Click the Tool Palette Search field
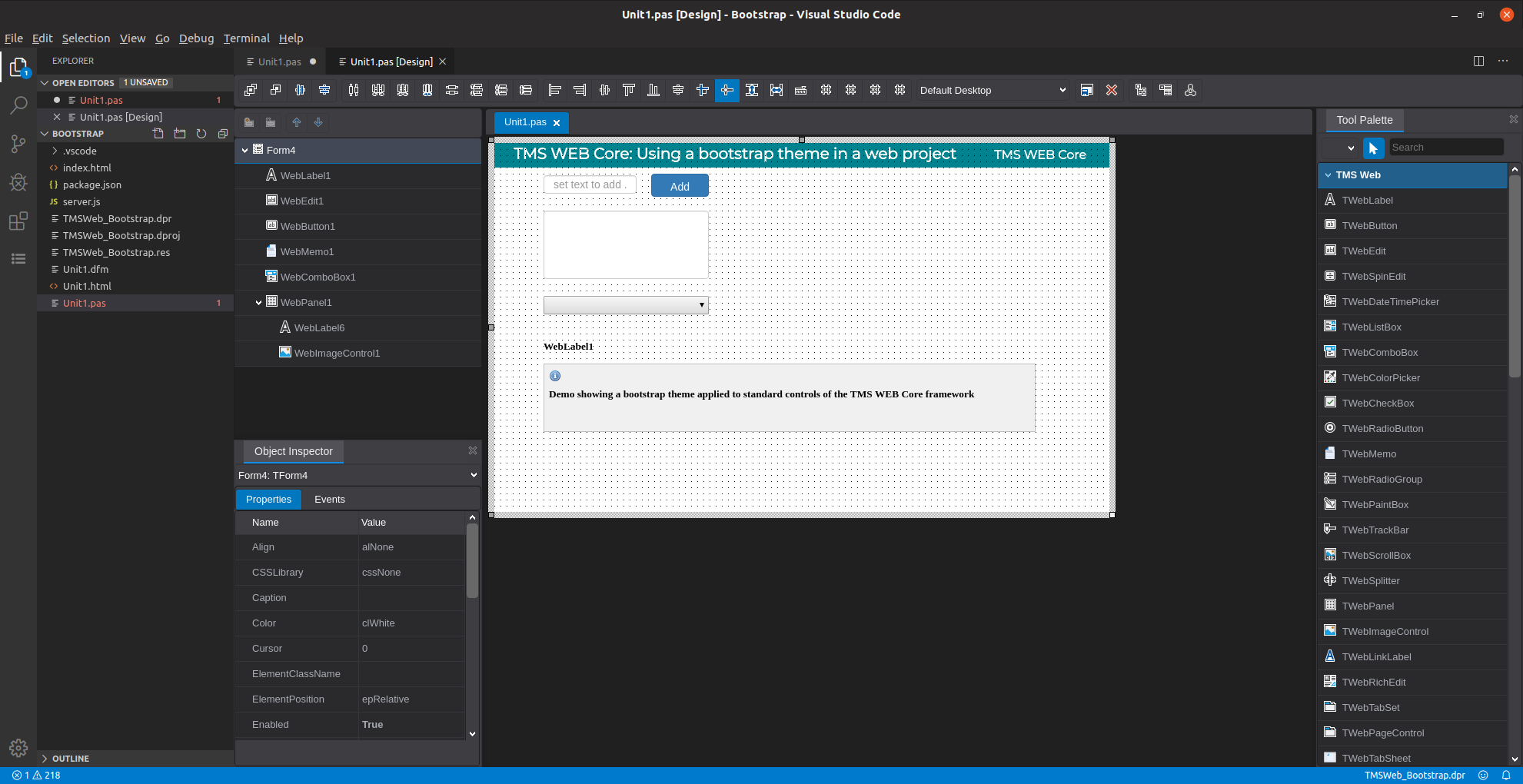 (1446, 148)
